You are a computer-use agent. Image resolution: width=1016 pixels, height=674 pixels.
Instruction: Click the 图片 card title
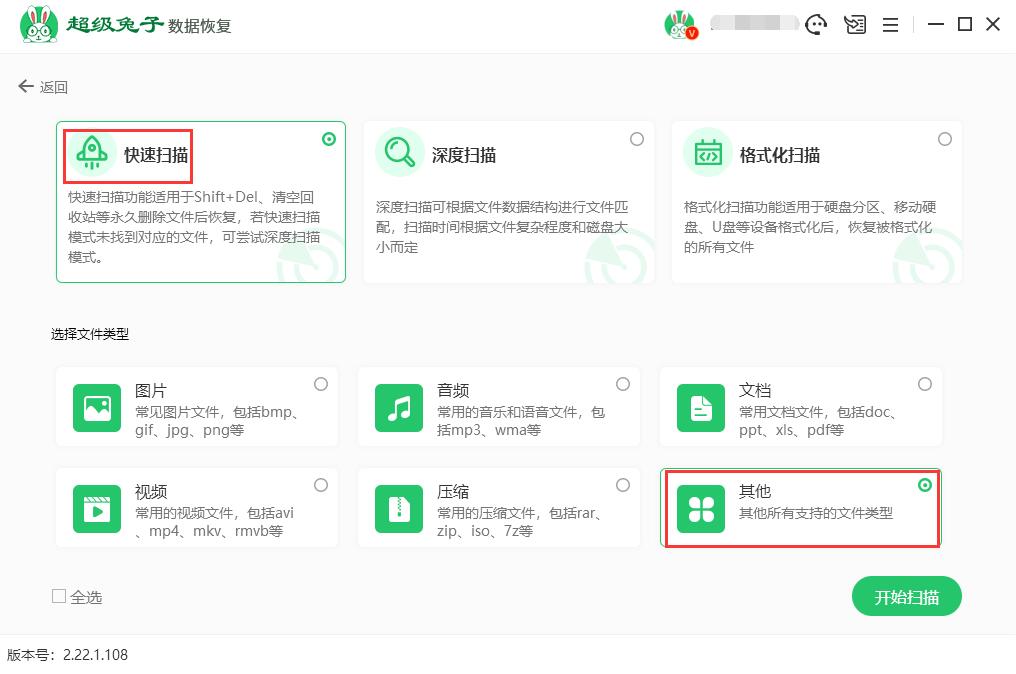[x=151, y=391]
